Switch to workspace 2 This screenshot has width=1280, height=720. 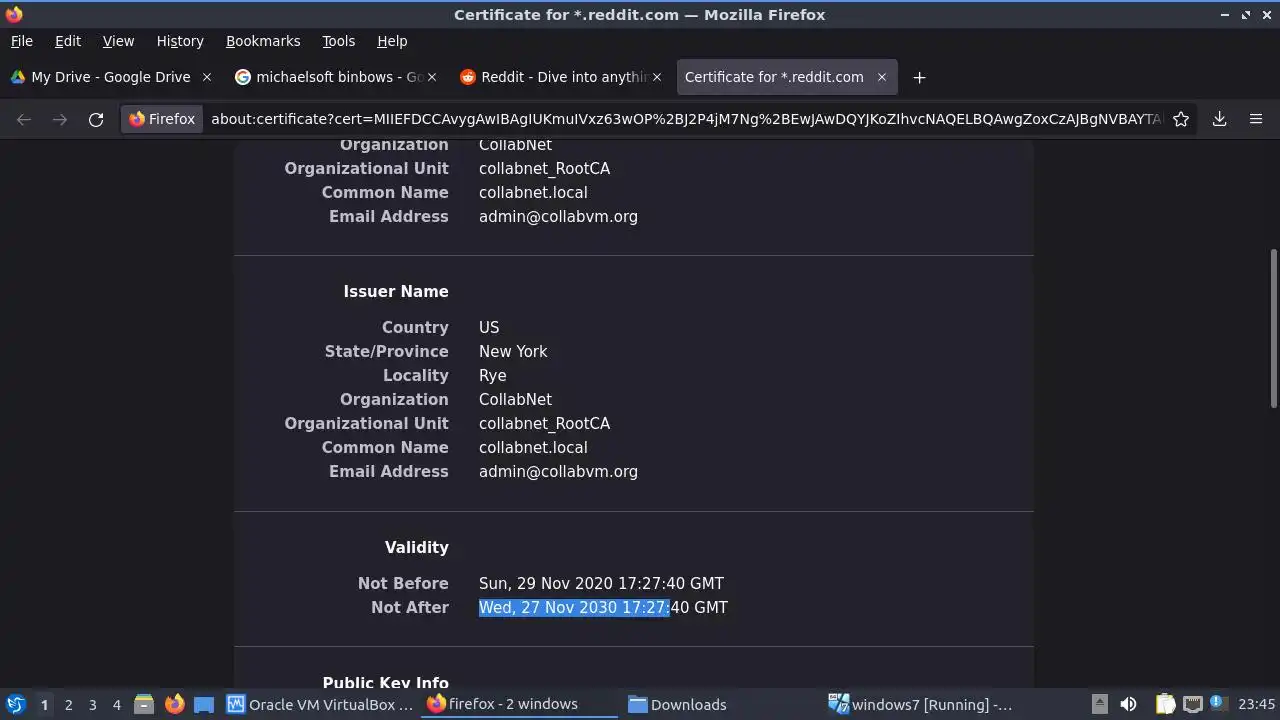click(68, 704)
